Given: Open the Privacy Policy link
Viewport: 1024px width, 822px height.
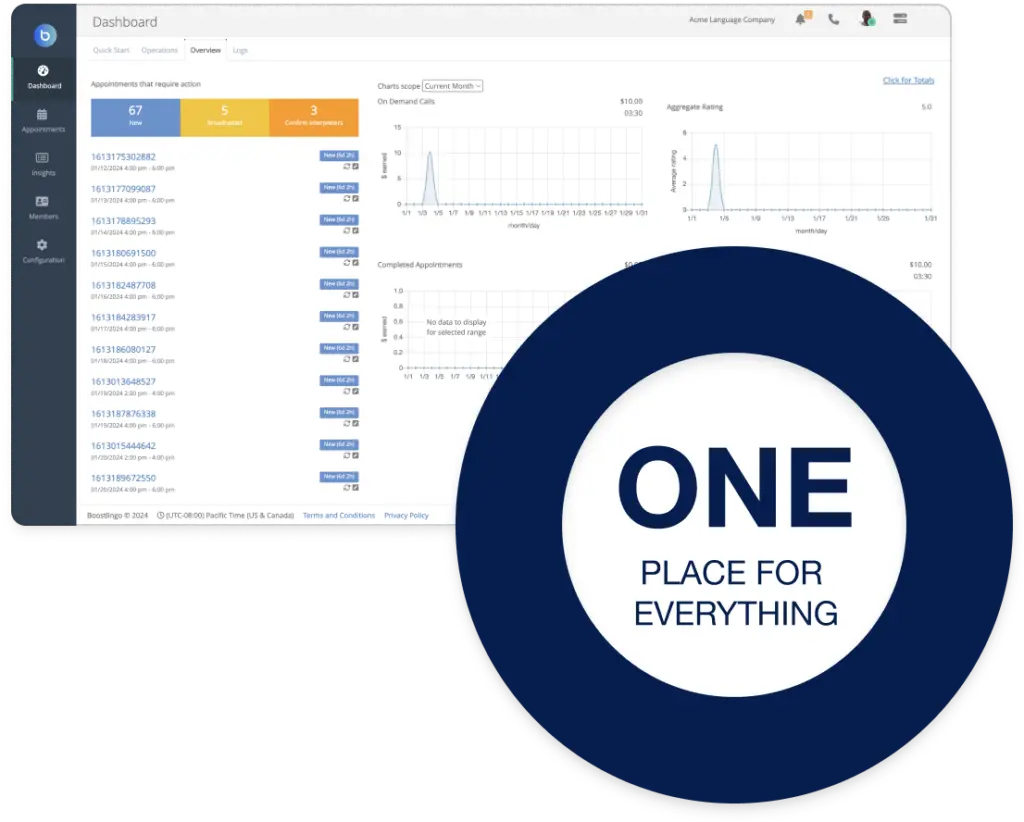Looking at the screenshot, I should 406,515.
